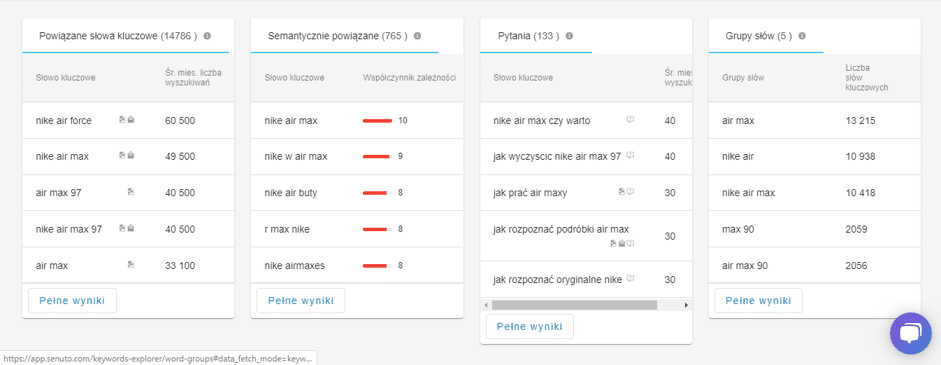Click document icon in nike air max 49 500 row
This screenshot has height=365, width=941.
[122, 155]
